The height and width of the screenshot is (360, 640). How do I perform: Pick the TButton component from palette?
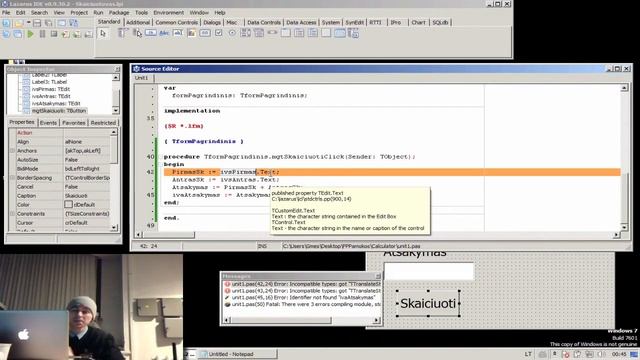click(151, 33)
